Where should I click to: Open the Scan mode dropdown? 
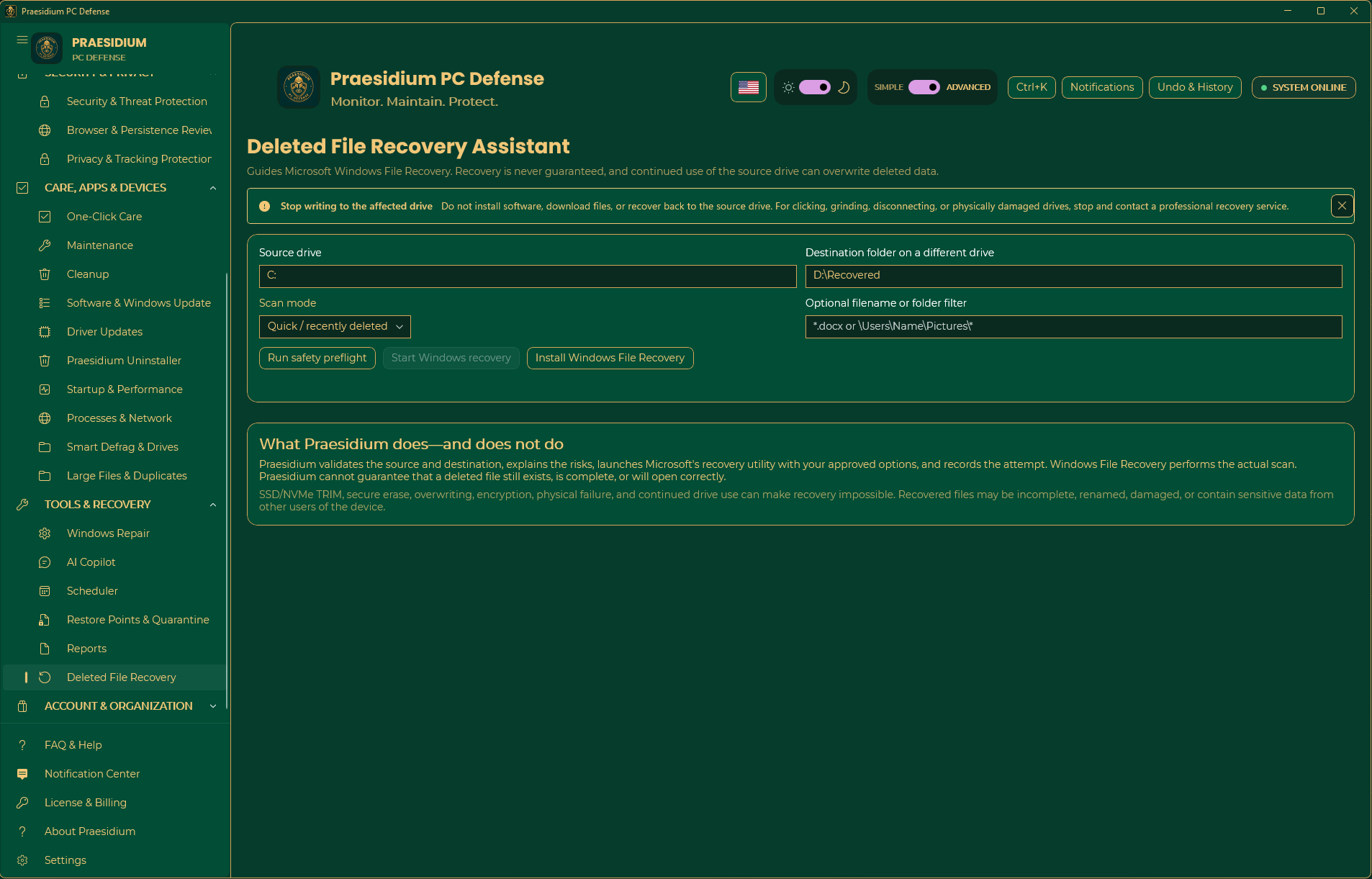(335, 327)
